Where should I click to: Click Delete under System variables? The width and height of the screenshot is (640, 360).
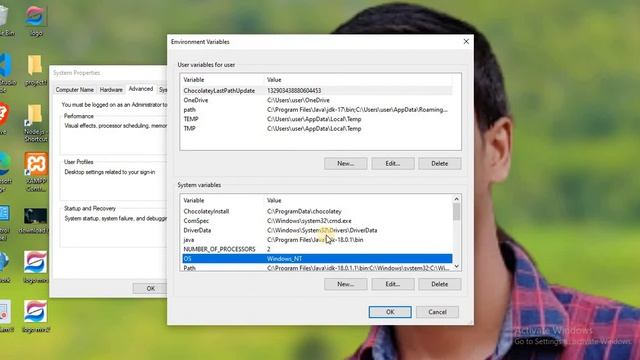tap(440, 284)
